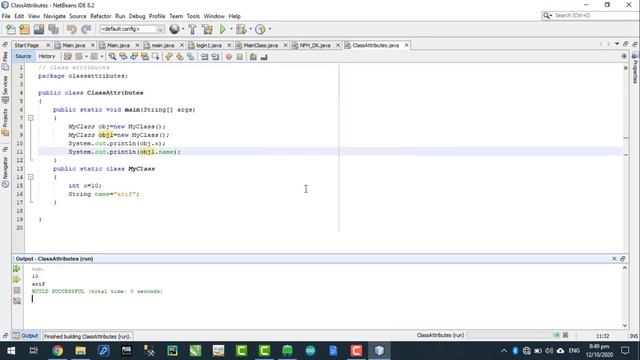Click the Comment icon in editor toolbar
Screen dimensions: 640x360
(253, 57)
